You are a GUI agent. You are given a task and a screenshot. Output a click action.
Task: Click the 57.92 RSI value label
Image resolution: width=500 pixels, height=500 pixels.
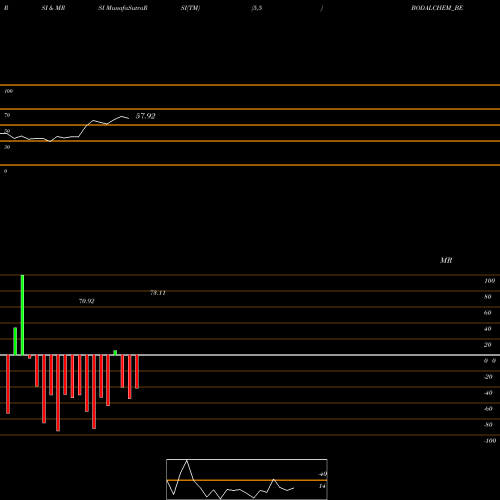145,116
